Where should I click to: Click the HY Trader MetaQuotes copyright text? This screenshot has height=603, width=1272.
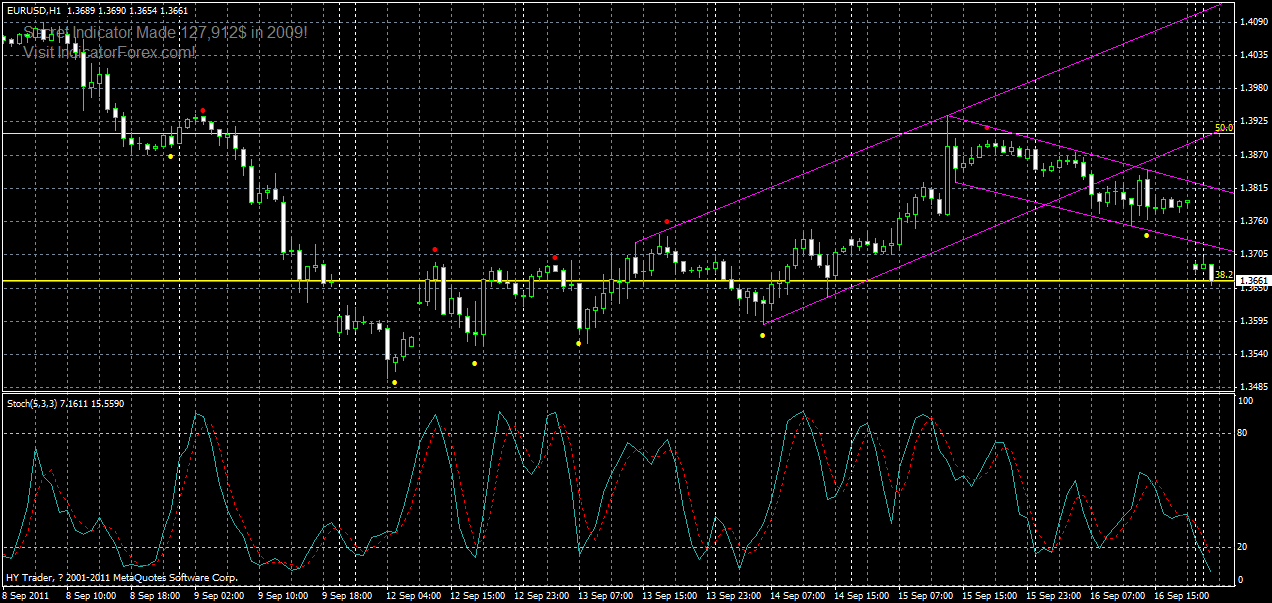(x=120, y=577)
